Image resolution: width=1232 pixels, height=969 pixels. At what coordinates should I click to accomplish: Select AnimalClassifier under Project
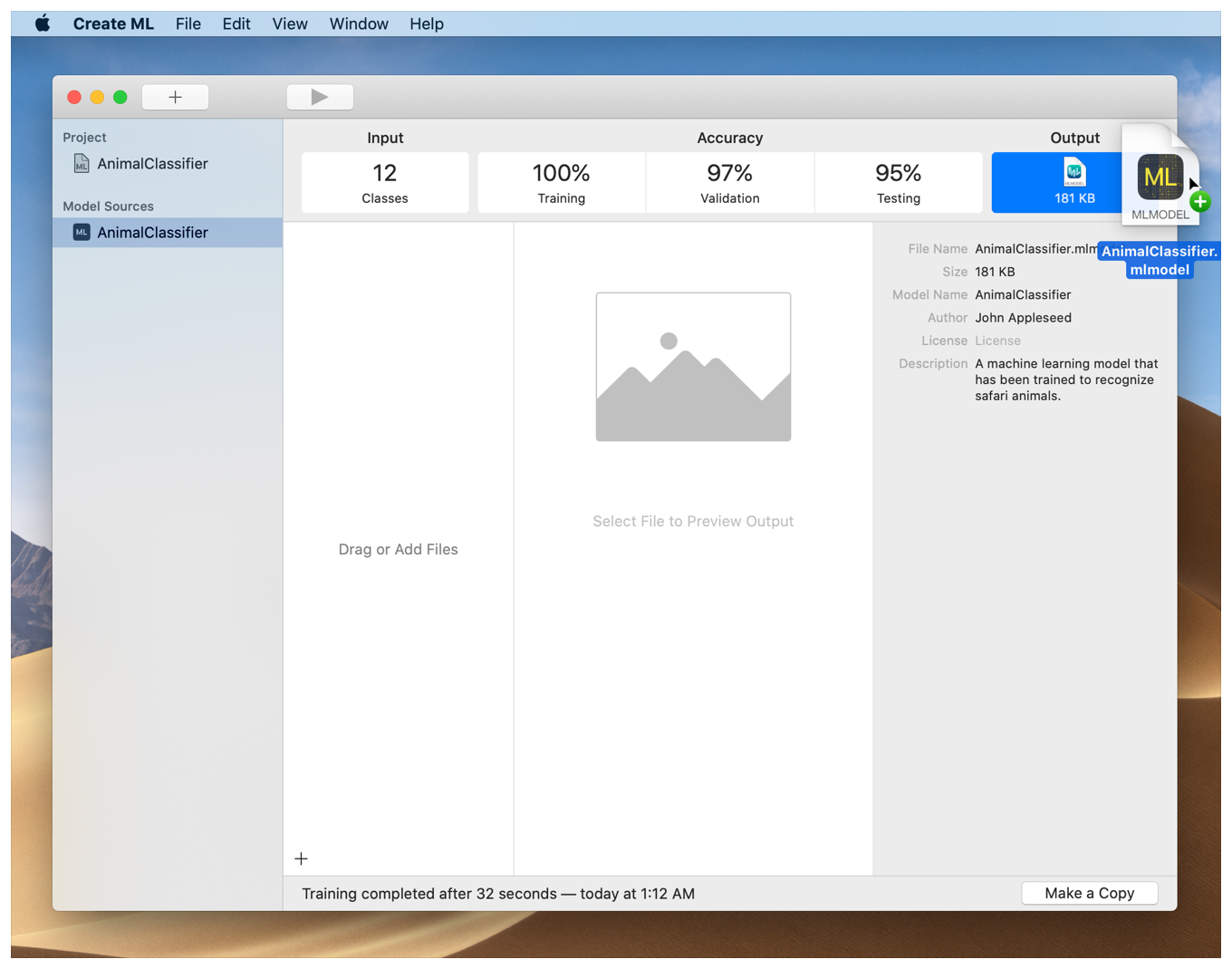coord(153,164)
